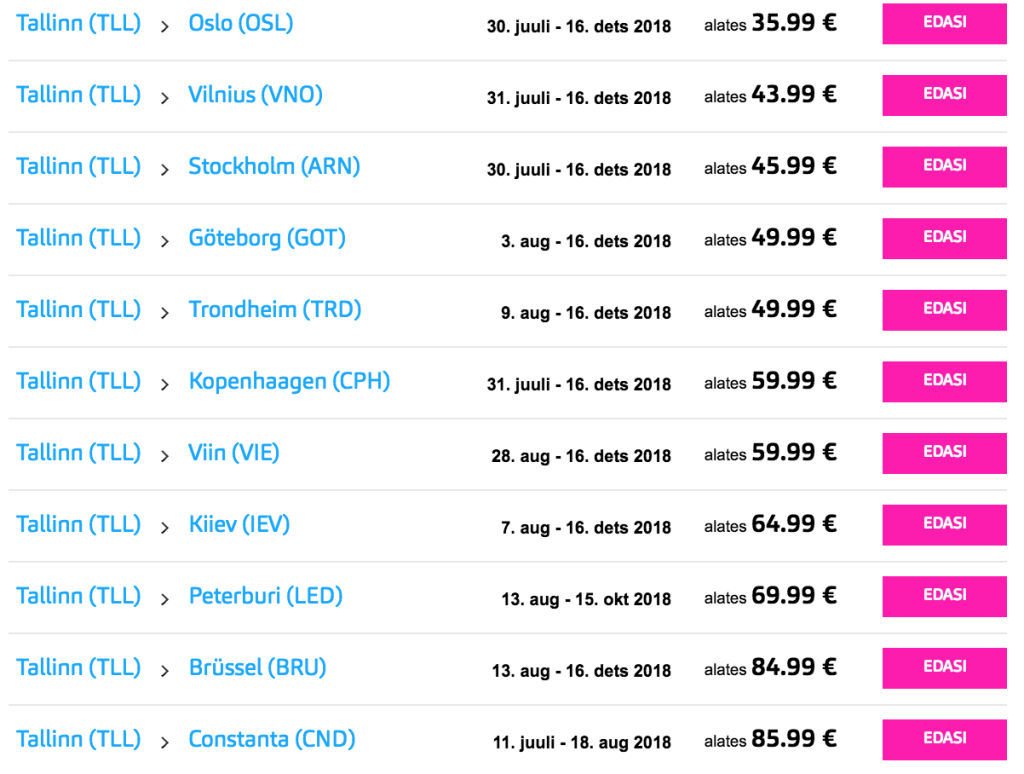Click EDASI for the Trondheim flight

pos(944,310)
